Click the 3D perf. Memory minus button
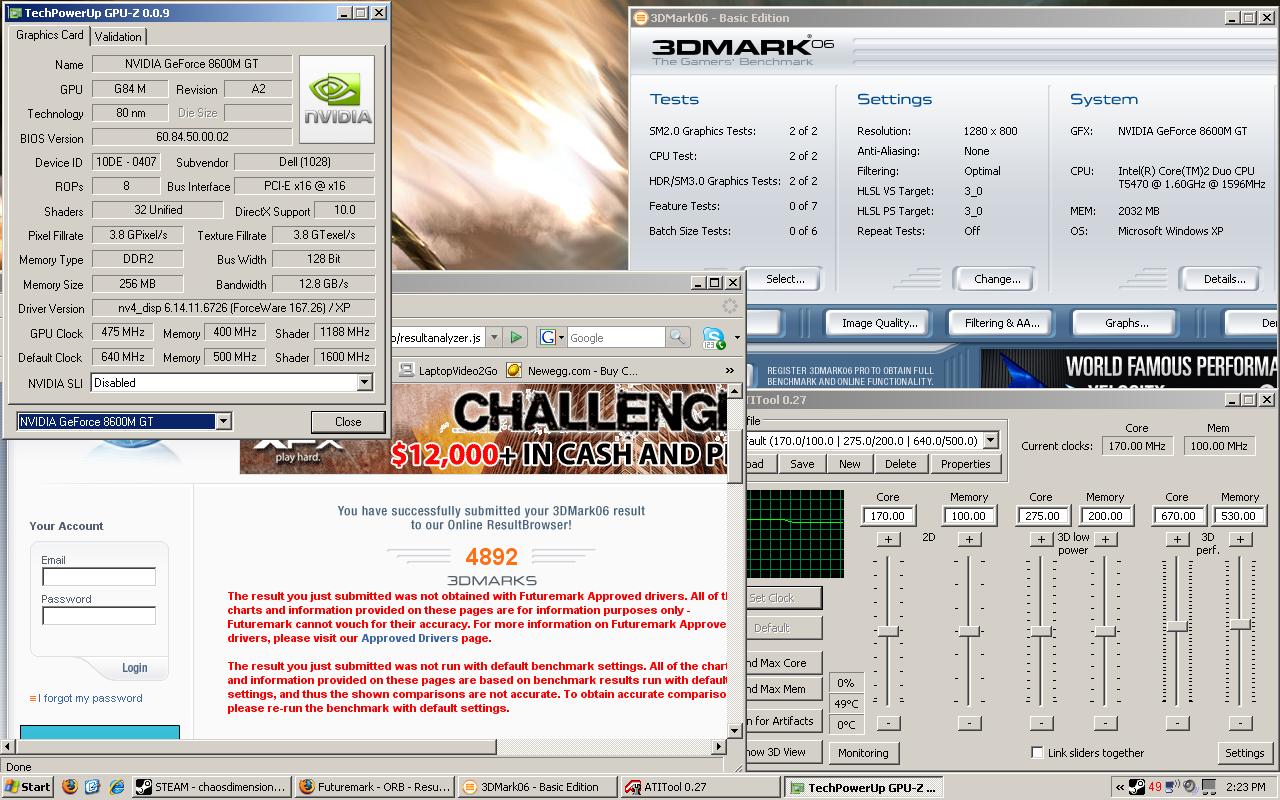1280x800 pixels. click(x=1240, y=723)
